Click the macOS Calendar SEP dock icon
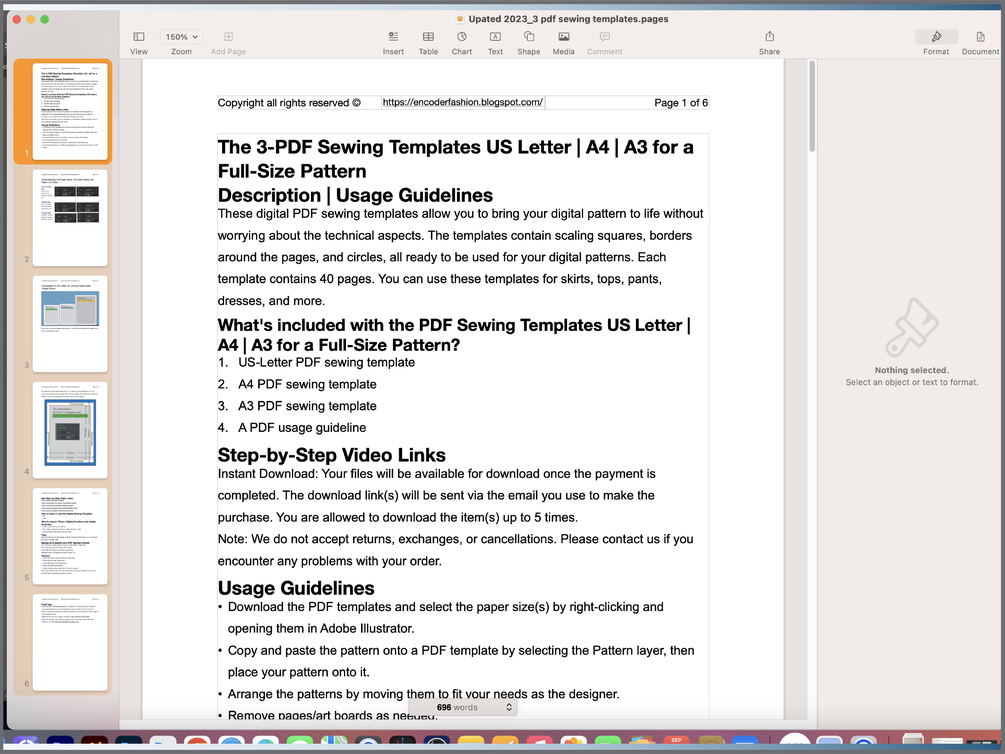Screen dimensions: 1005x754 click(x=676, y=742)
